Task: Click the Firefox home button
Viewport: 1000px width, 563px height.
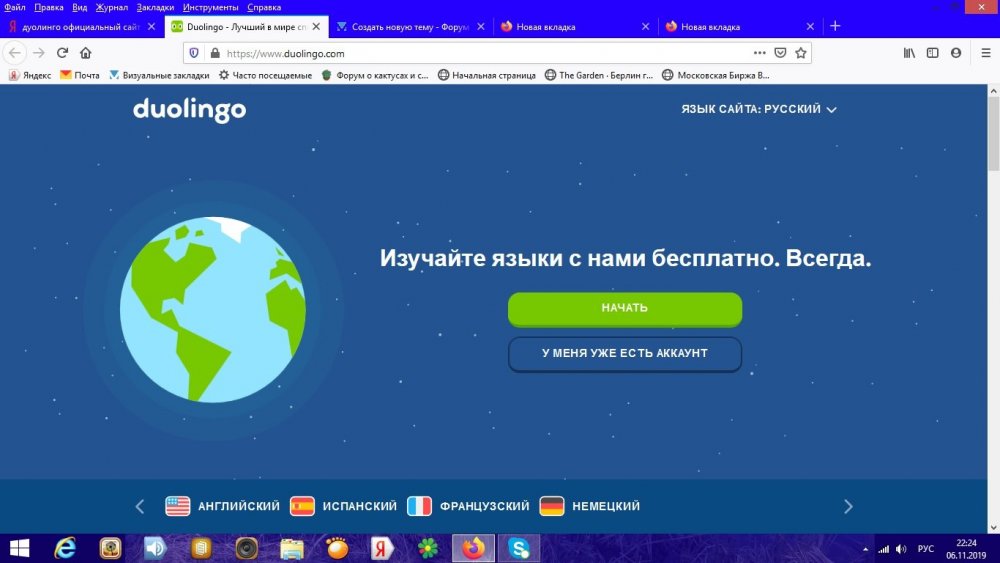Action: click(x=86, y=53)
